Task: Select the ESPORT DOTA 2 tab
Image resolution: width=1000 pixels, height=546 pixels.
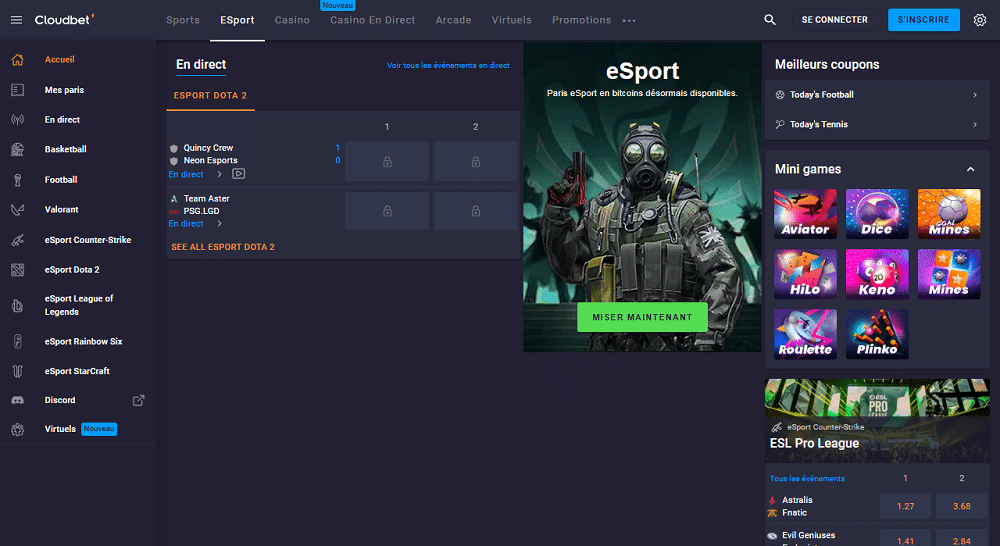Action: click(210, 95)
